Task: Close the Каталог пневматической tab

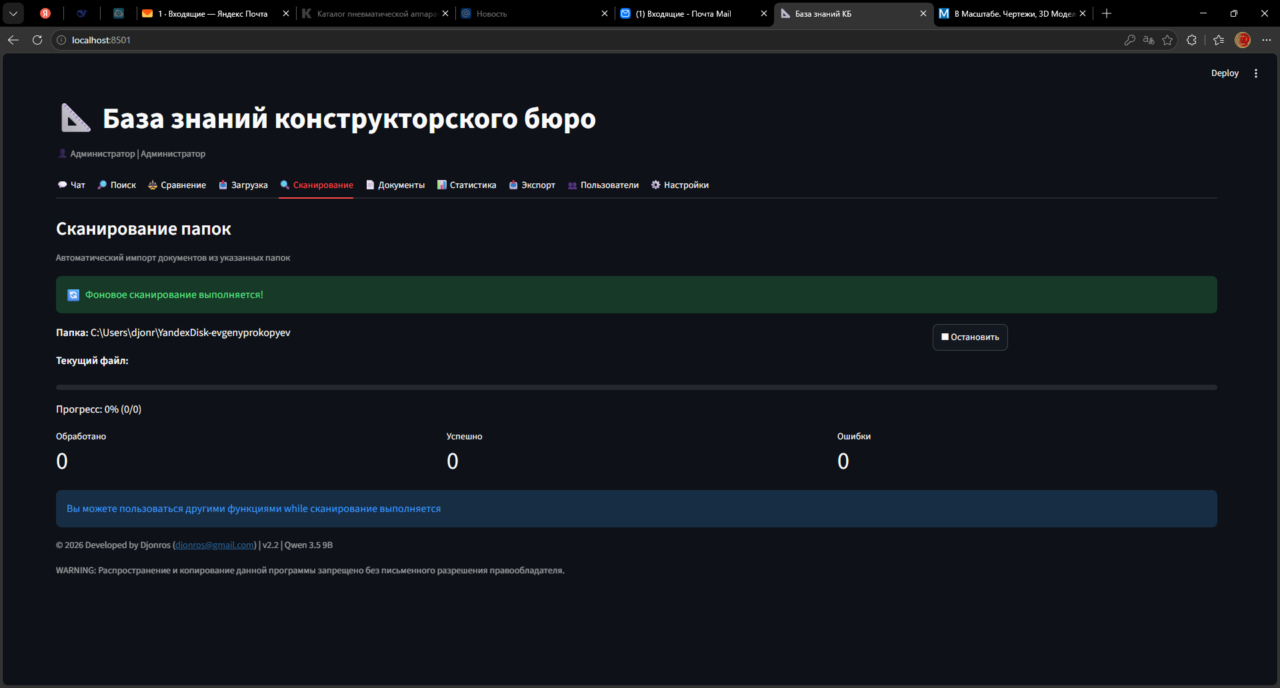Action: 445,14
